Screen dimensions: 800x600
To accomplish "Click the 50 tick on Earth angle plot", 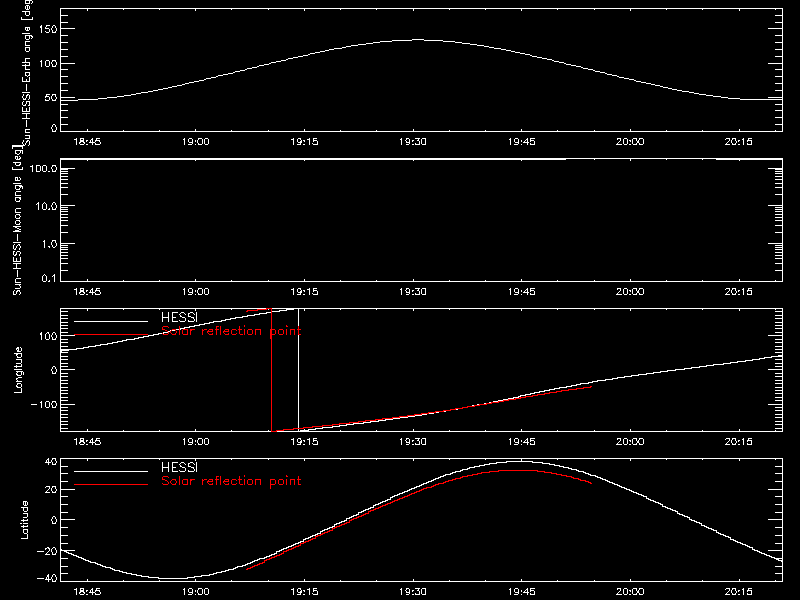I will [x=51, y=97].
